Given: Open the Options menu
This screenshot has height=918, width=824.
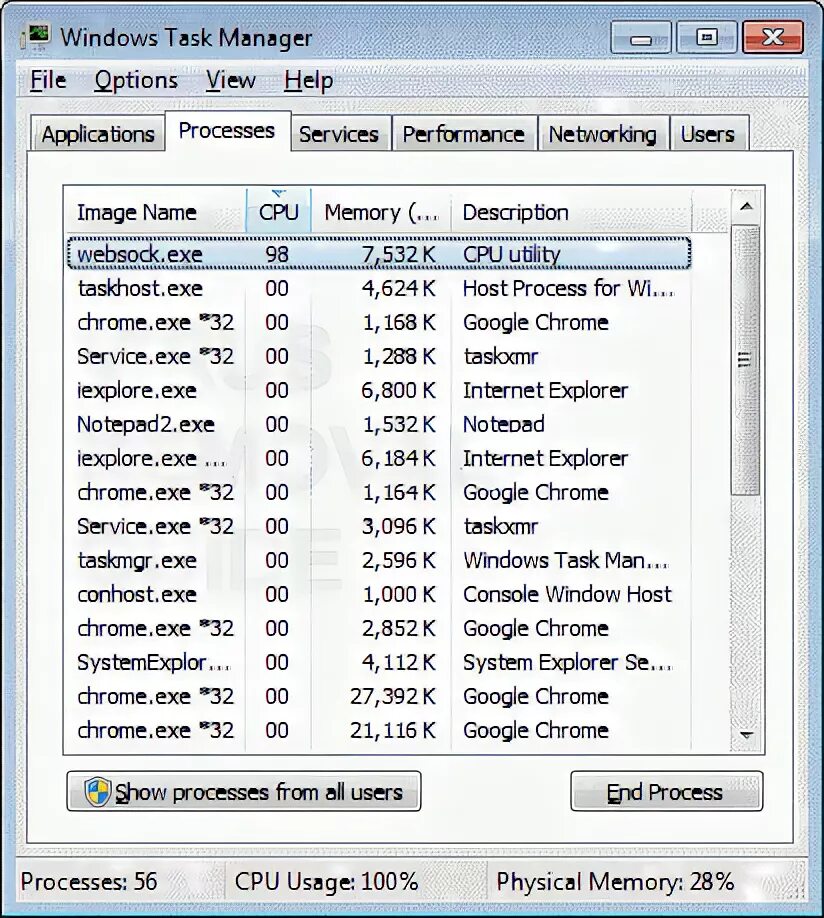Looking at the screenshot, I should pos(136,80).
